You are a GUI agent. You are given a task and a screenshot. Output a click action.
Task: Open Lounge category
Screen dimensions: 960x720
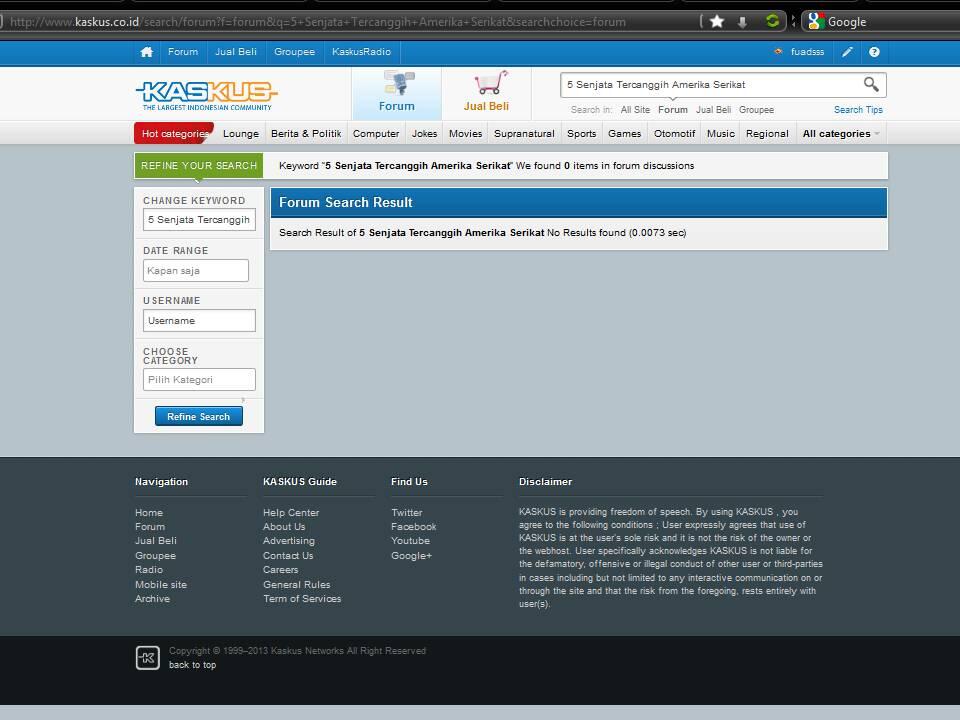tap(241, 133)
